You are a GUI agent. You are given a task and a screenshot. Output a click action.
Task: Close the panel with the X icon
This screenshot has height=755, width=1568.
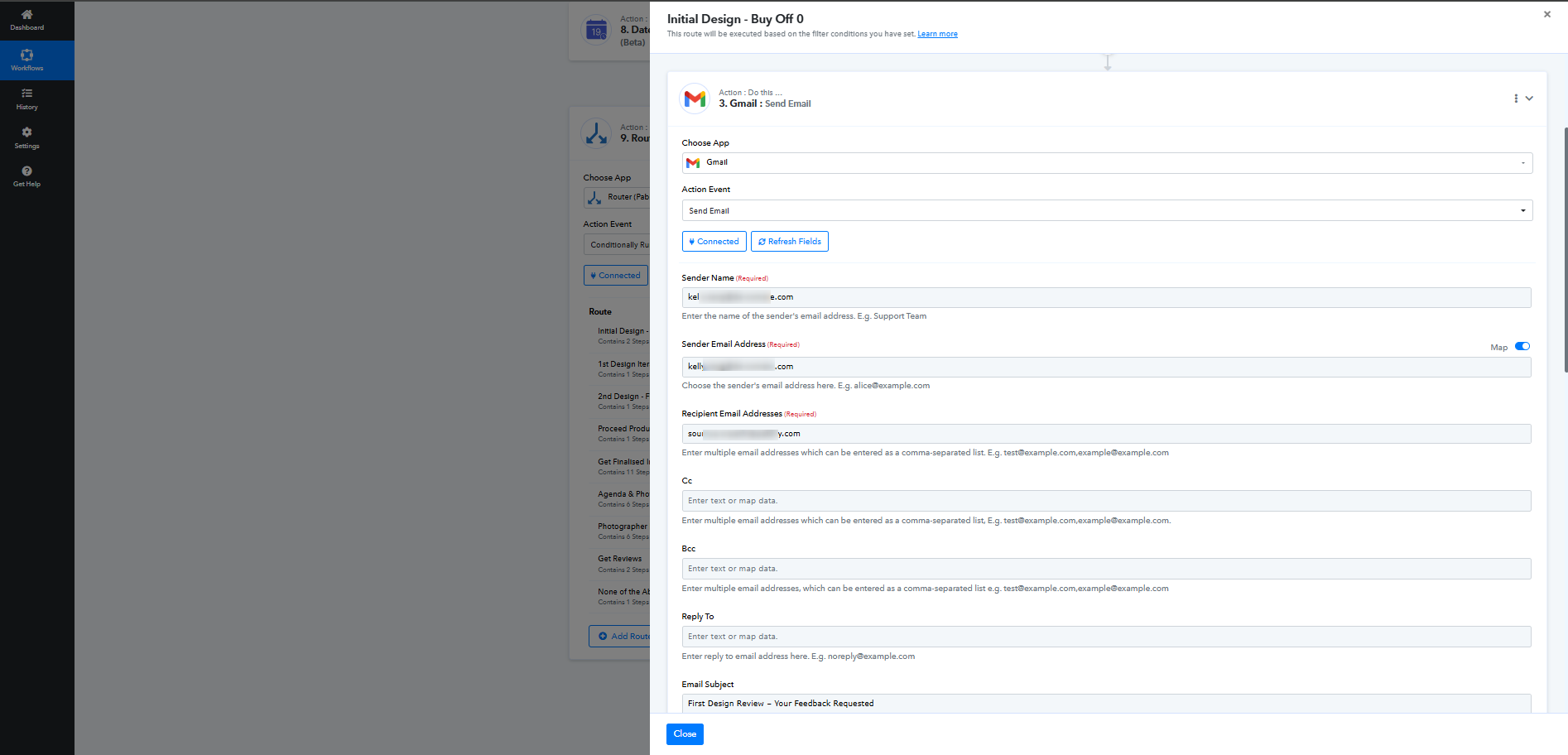pos(1546,14)
